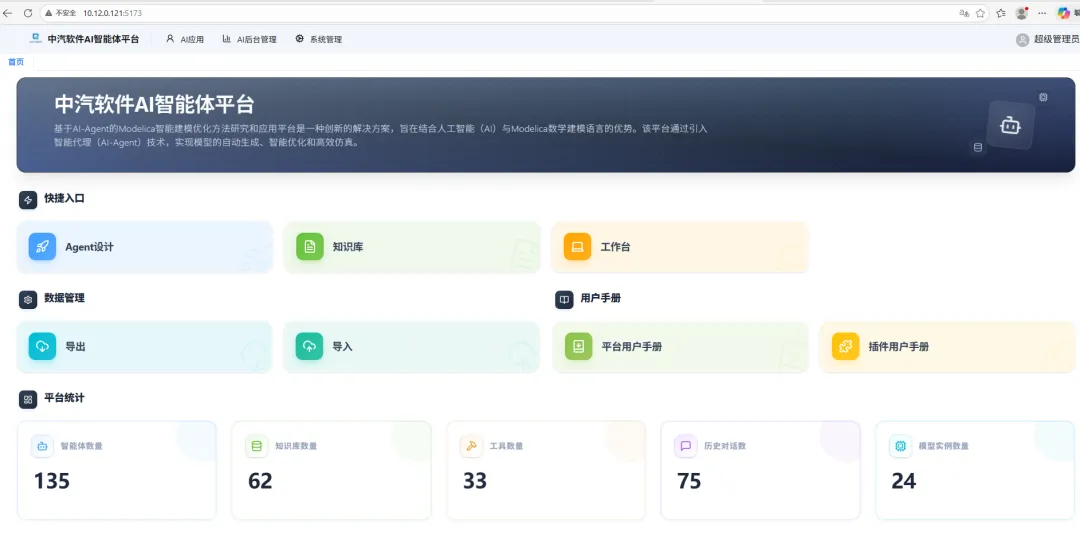
Task: Open the browser three-dot menu
Action: 1042,13
